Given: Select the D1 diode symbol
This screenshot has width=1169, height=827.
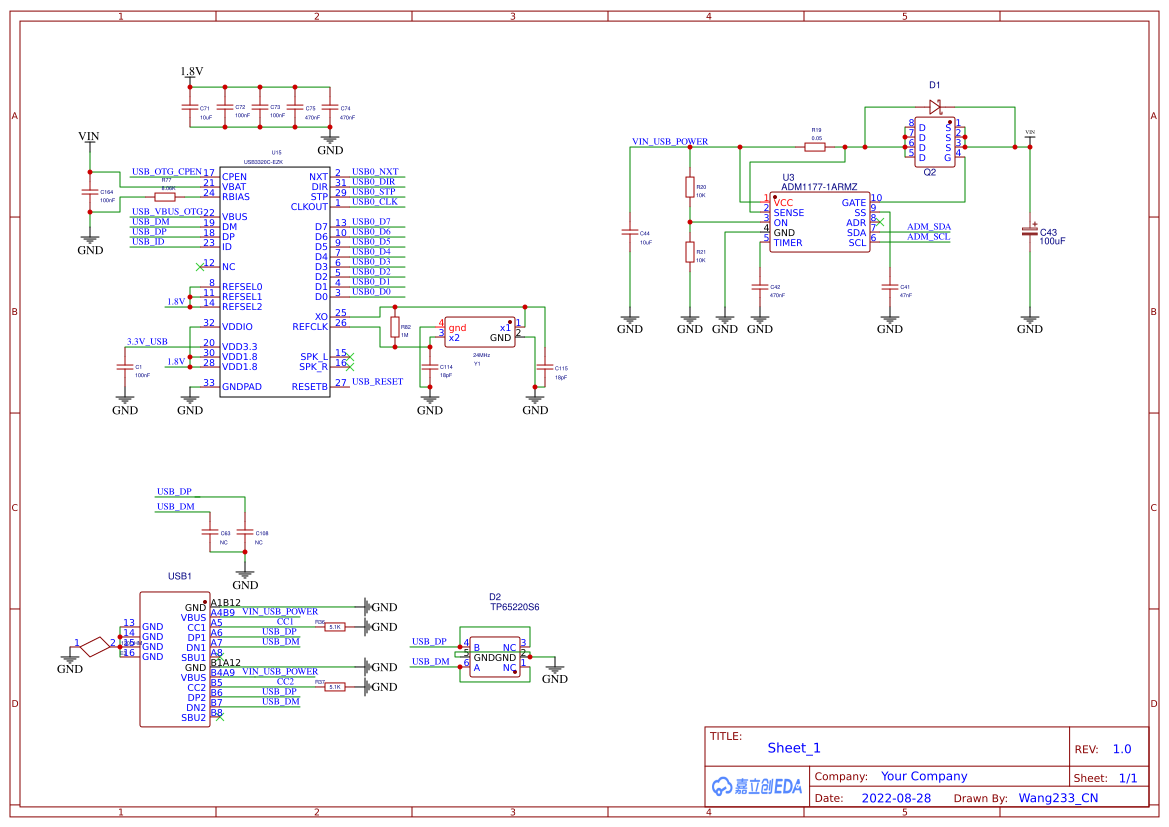Looking at the screenshot, I should tap(935, 106).
